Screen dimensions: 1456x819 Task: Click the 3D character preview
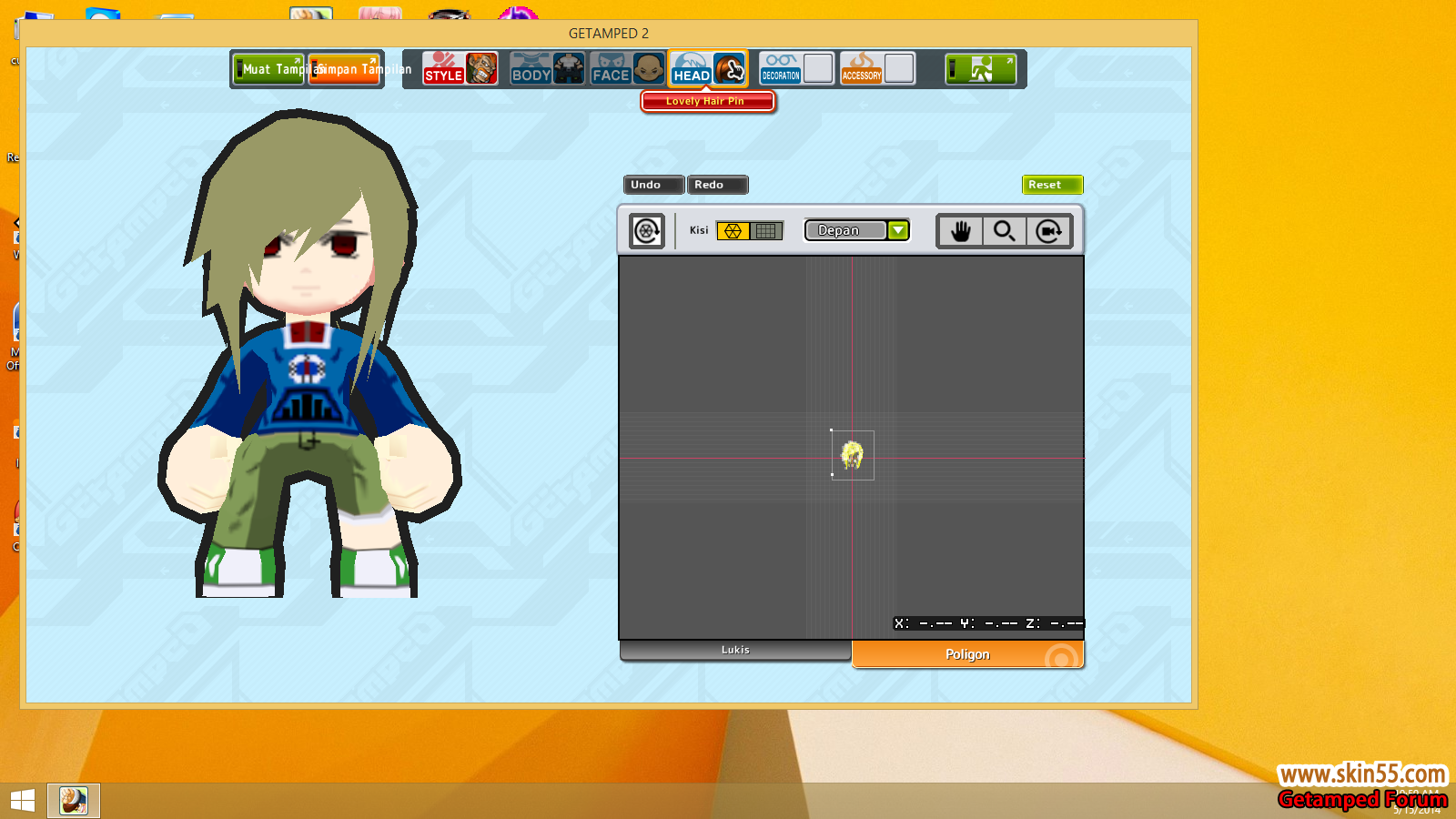point(308,355)
